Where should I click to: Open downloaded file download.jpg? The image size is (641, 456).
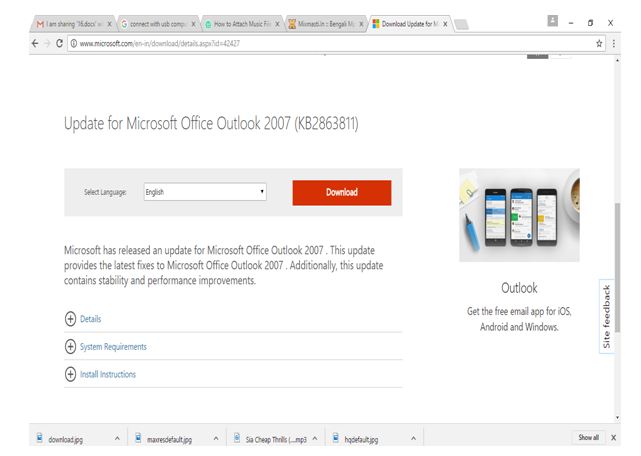(x=65, y=439)
